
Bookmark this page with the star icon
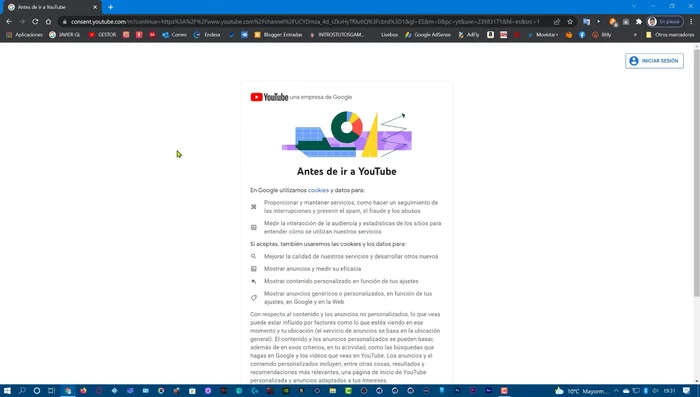(570, 21)
